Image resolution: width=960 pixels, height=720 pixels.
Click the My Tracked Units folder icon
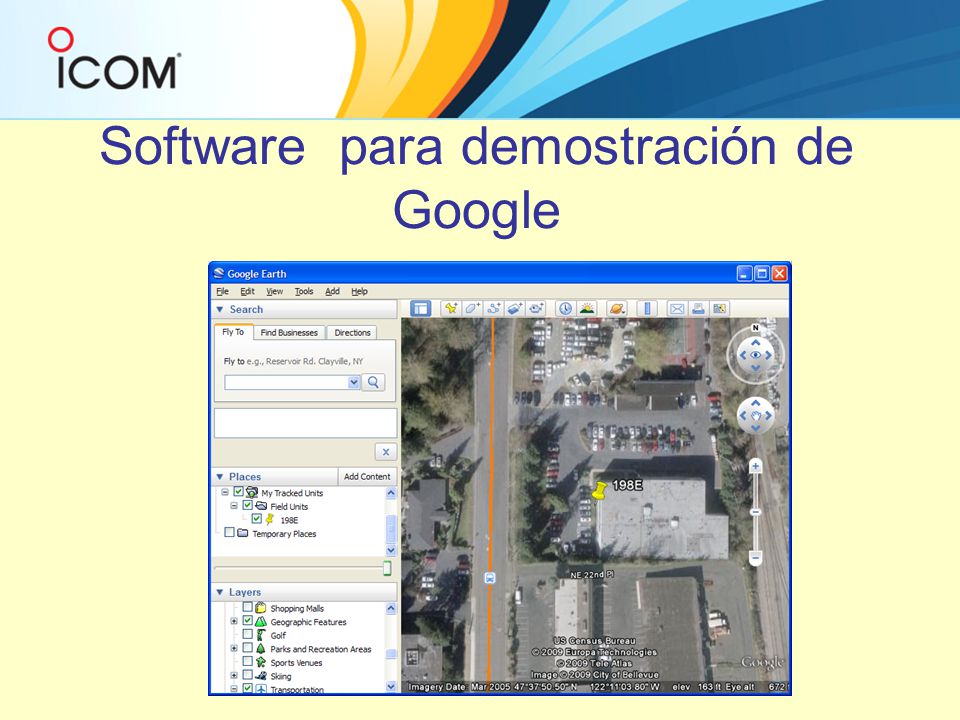(252, 492)
